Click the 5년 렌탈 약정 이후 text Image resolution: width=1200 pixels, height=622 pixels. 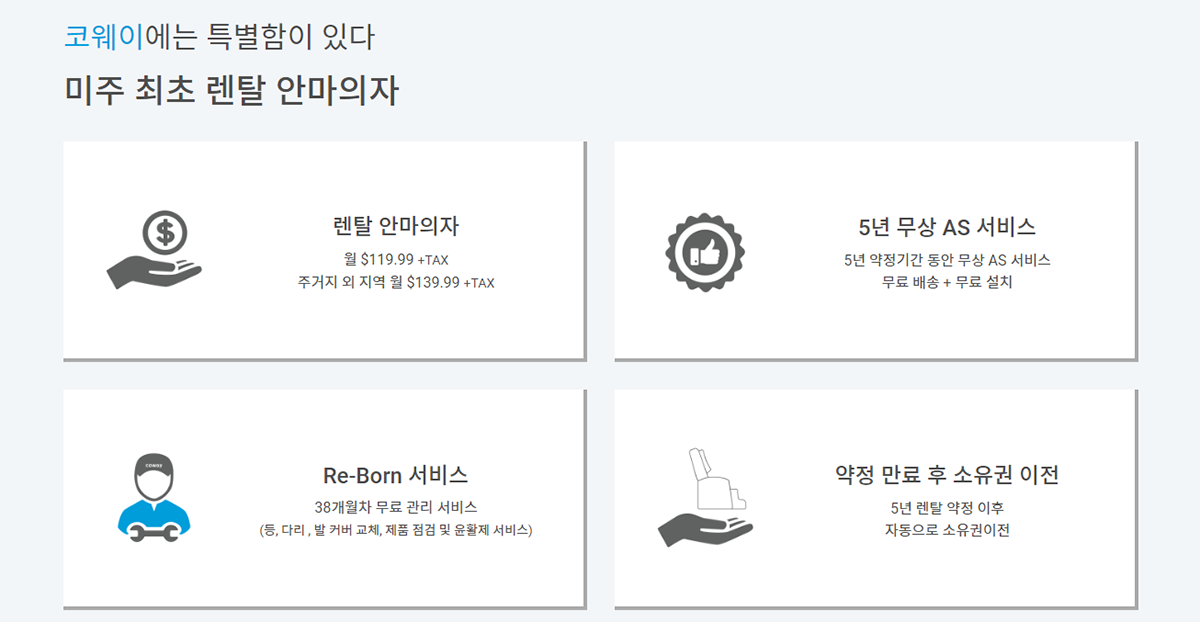947,507
